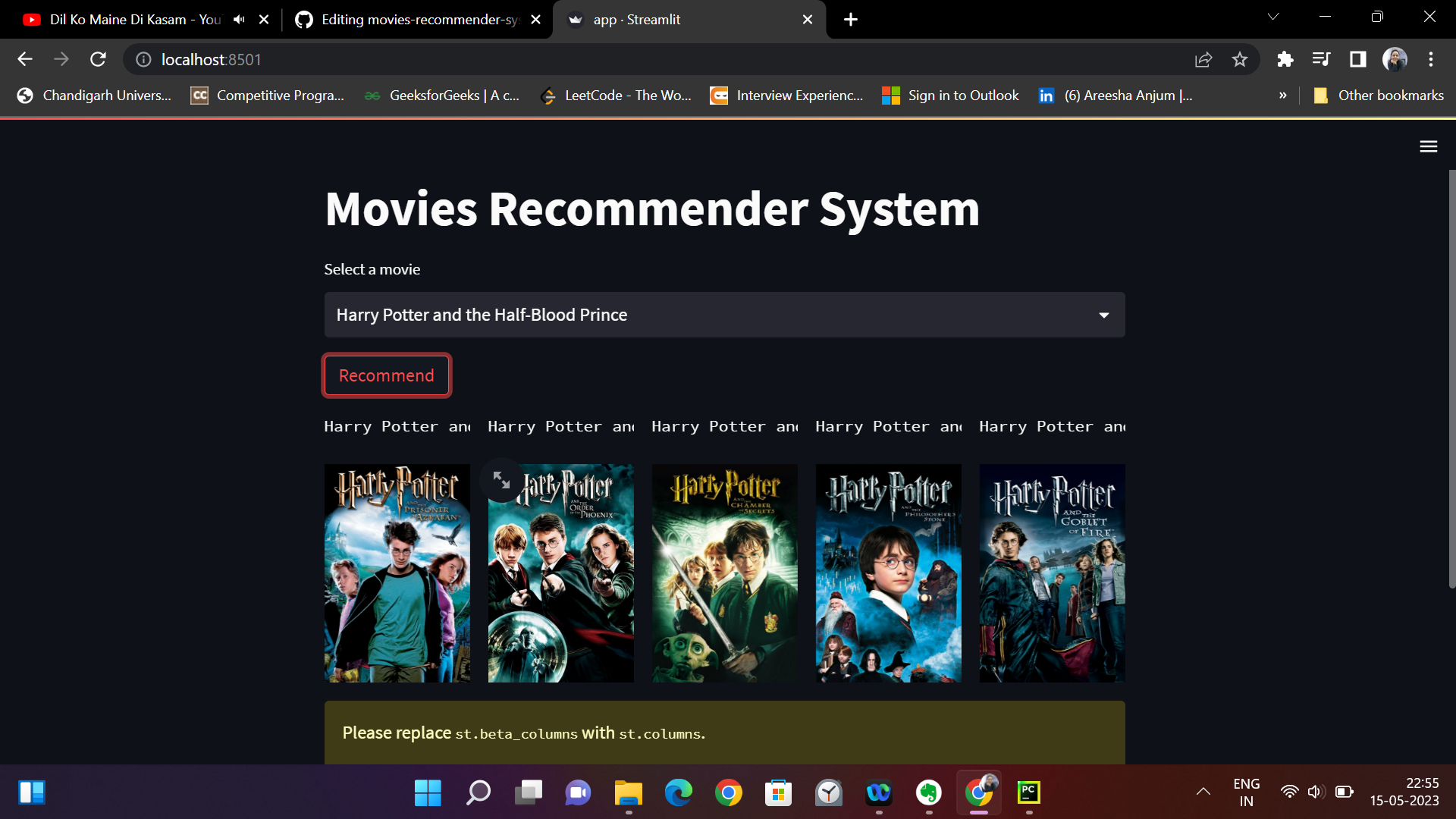This screenshot has height=819, width=1456.
Task: Open the Sign in to Outlook bookmark
Action: tap(950, 96)
